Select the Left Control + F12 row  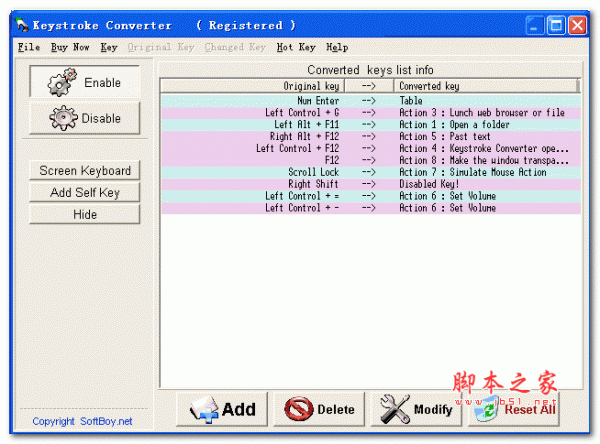pos(370,148)
